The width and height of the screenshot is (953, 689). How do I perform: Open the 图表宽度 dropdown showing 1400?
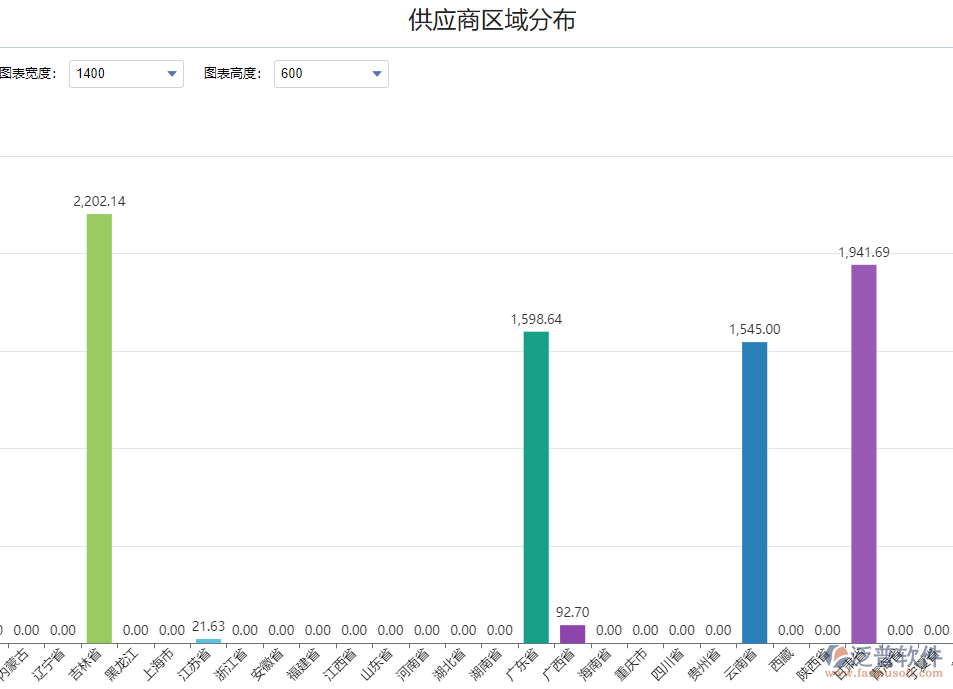[126, 73]
